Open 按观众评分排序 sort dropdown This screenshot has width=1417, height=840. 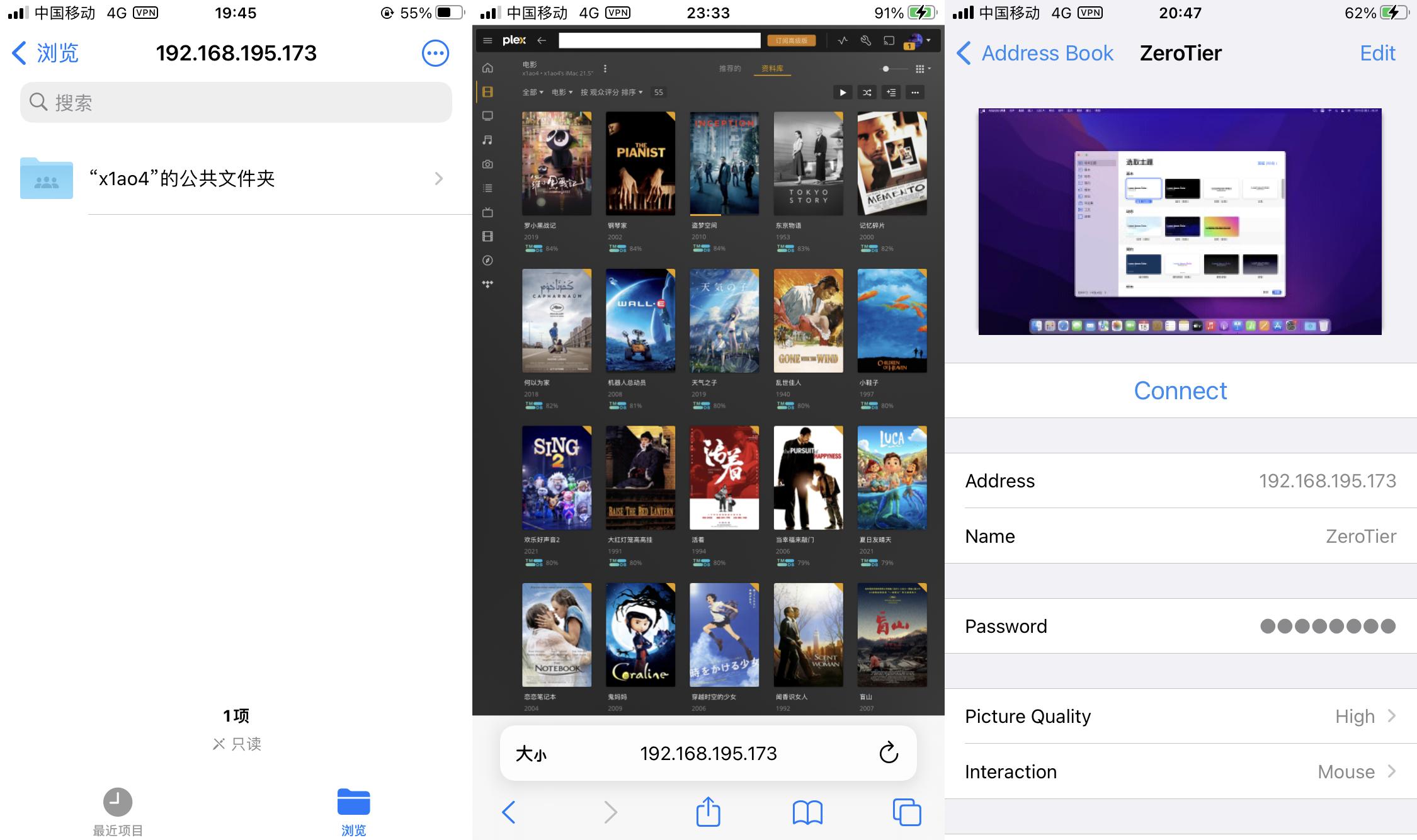click(611, 93)
